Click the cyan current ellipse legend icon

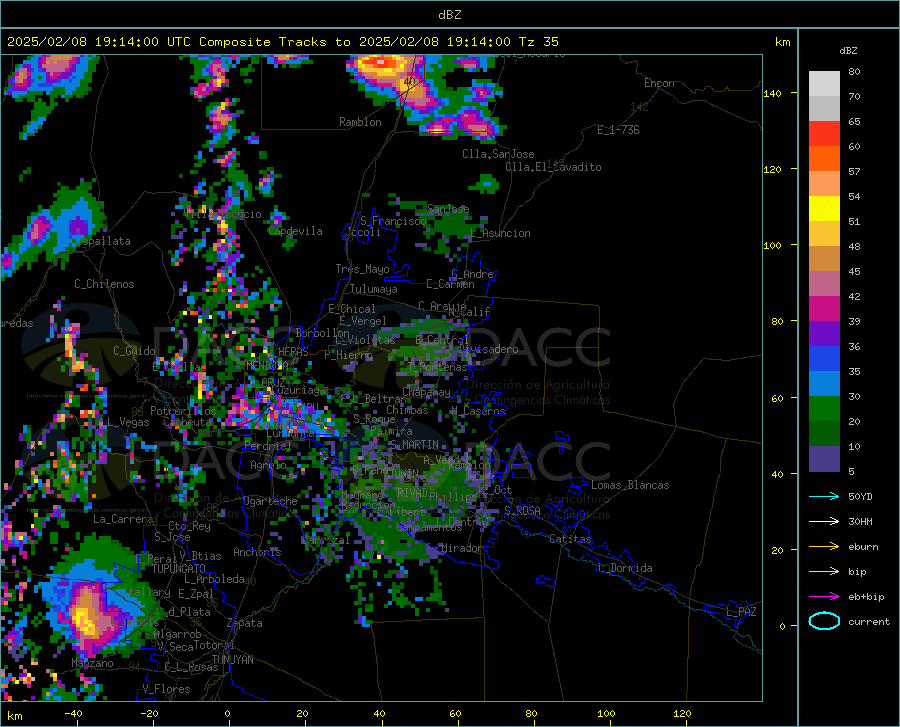(824, 621)
